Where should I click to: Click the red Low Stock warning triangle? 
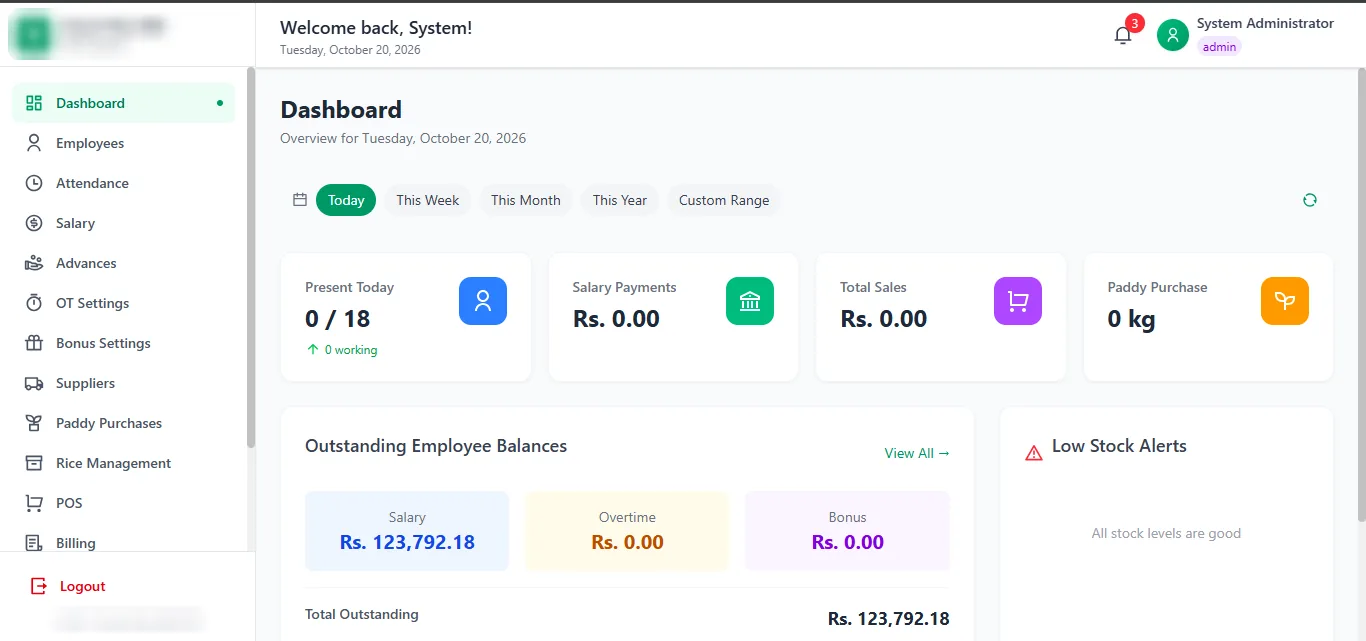tap(1034, 453)
